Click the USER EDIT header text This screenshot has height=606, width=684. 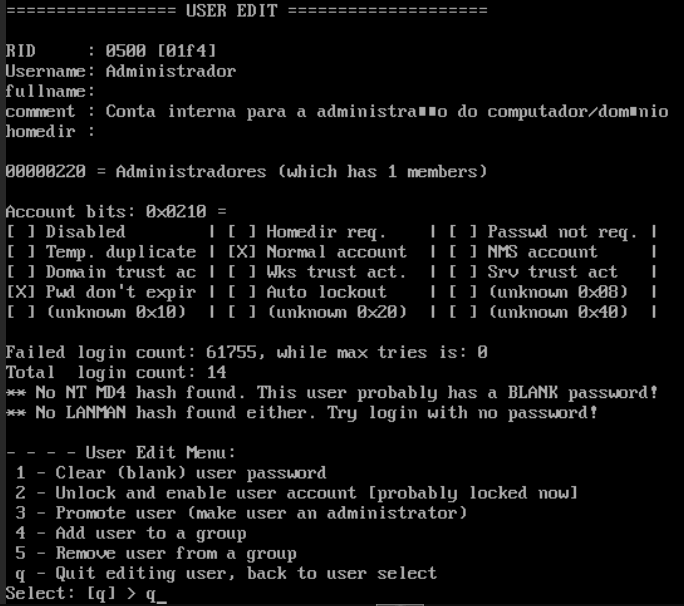(x=246, y=11)
